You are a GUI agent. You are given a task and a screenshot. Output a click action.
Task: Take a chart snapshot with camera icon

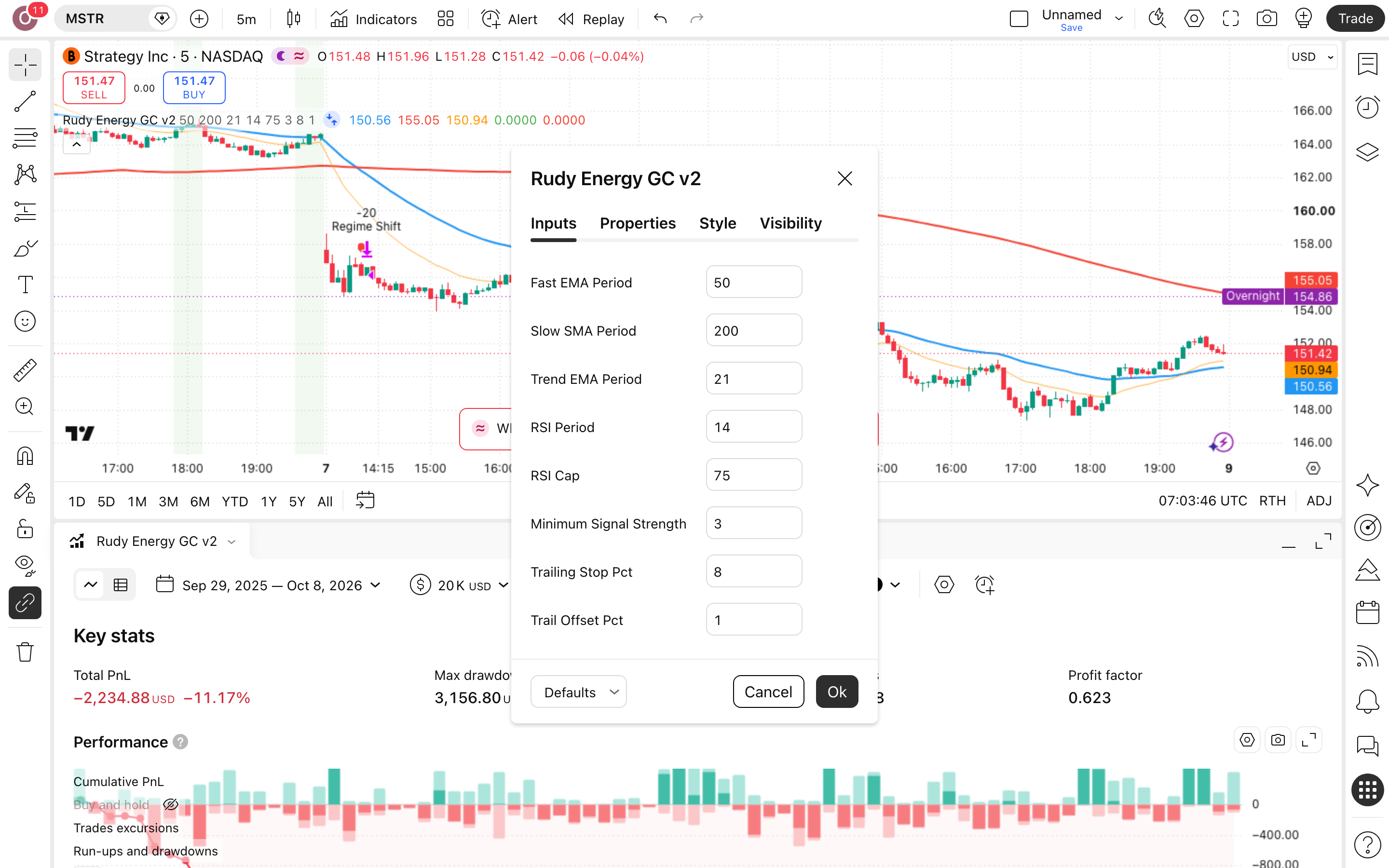(1267, 19)
